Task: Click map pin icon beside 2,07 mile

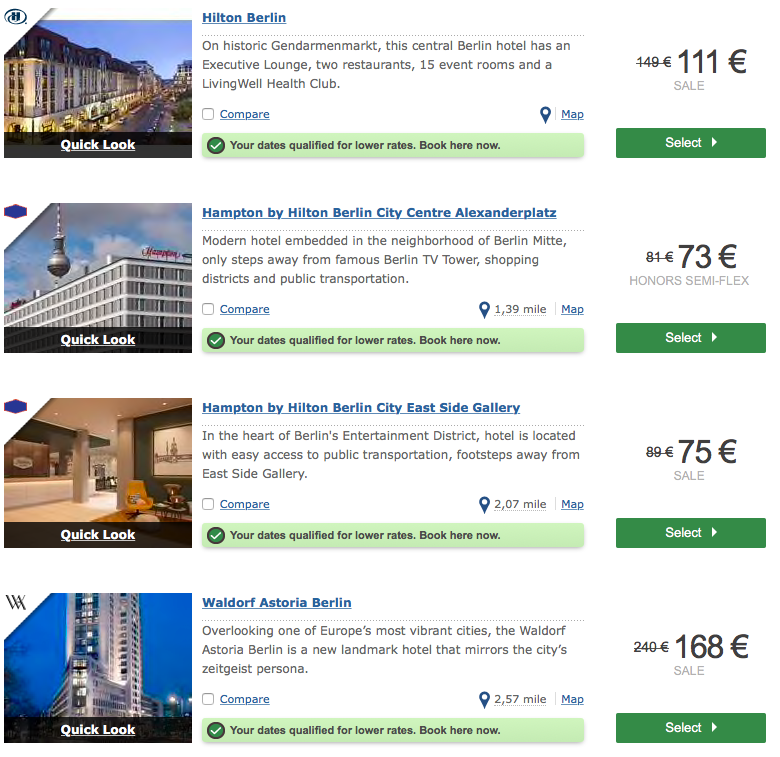Action: [x=484, y=505]
